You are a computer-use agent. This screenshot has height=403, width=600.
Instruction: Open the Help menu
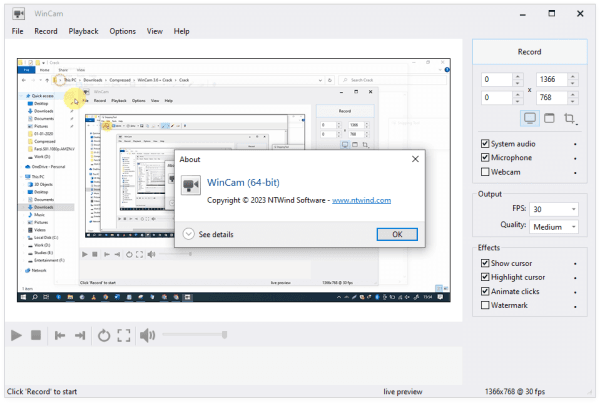[181, 31]
